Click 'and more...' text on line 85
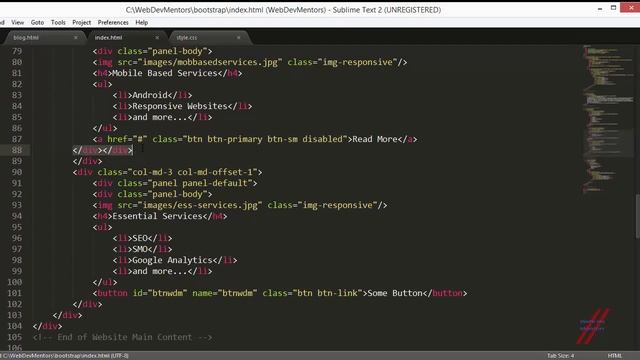Image resolution: width=640 pixels, height=360 pixels. 160,117
